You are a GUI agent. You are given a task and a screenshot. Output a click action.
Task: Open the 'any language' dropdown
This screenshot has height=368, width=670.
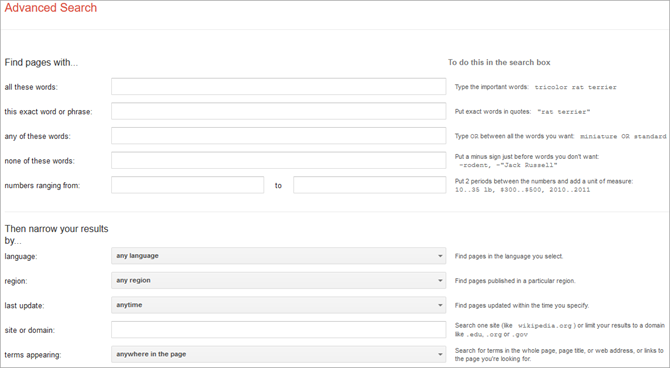pos(279,256)
